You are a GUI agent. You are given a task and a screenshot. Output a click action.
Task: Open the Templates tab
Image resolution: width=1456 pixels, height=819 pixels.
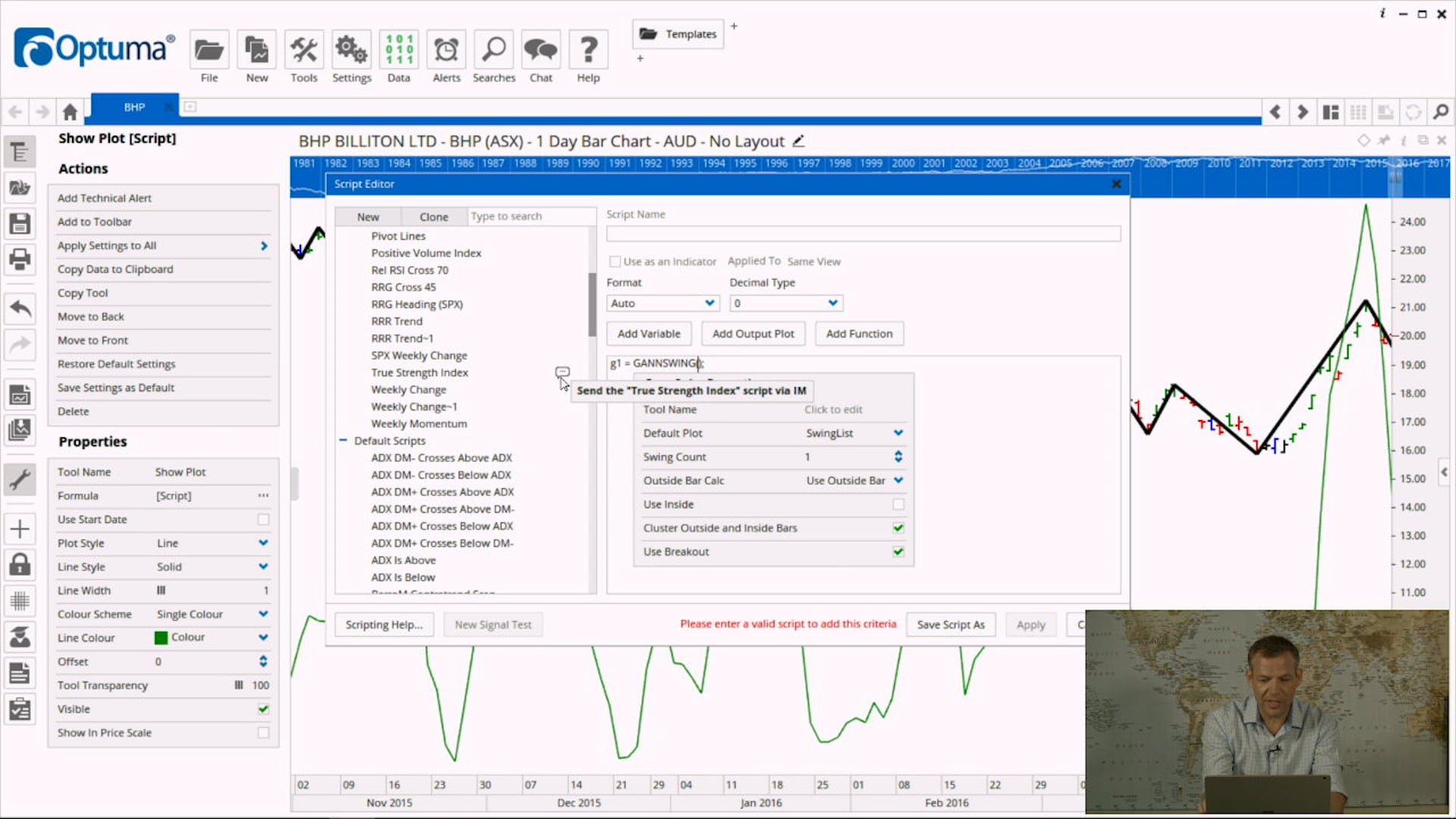pos(678,34)
